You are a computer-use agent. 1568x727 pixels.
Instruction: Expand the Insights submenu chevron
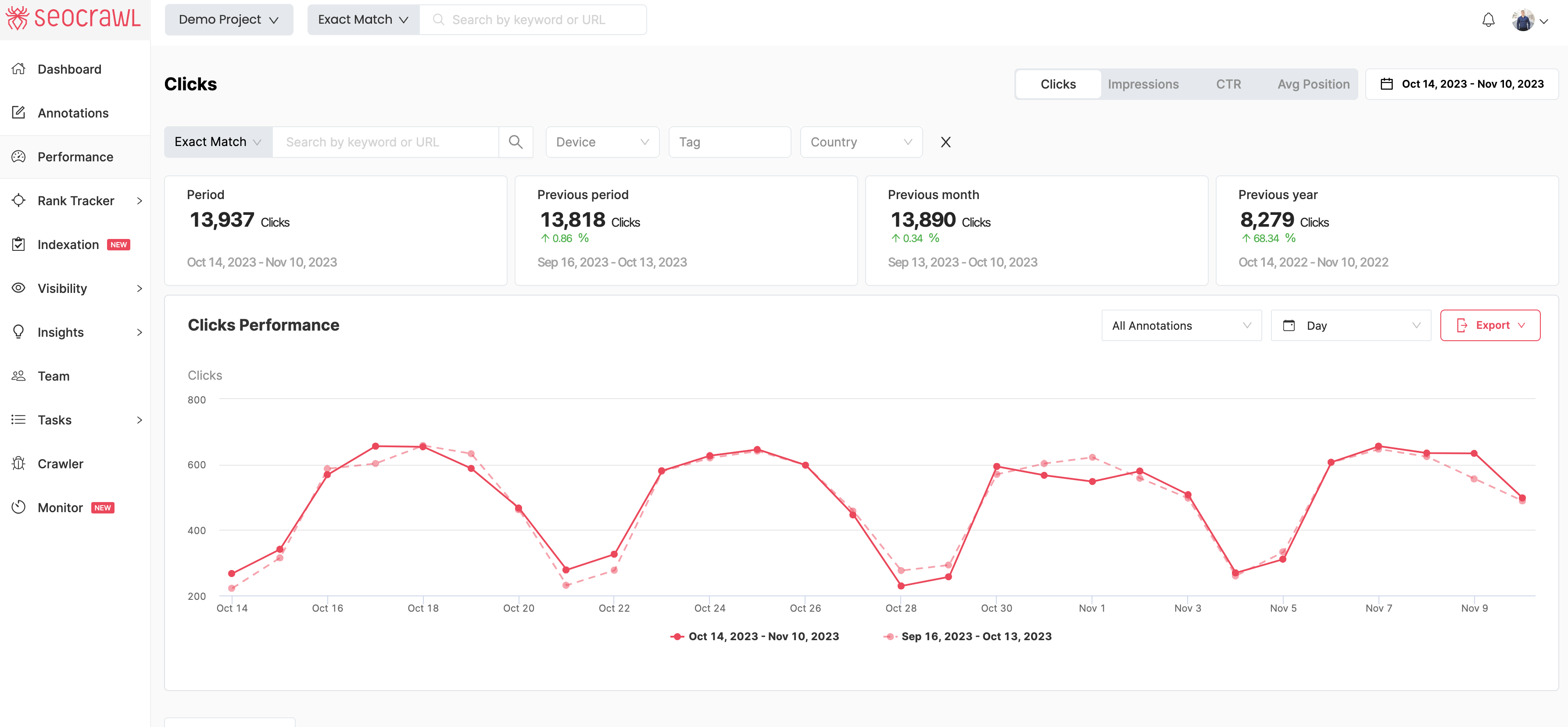point(140,332)
